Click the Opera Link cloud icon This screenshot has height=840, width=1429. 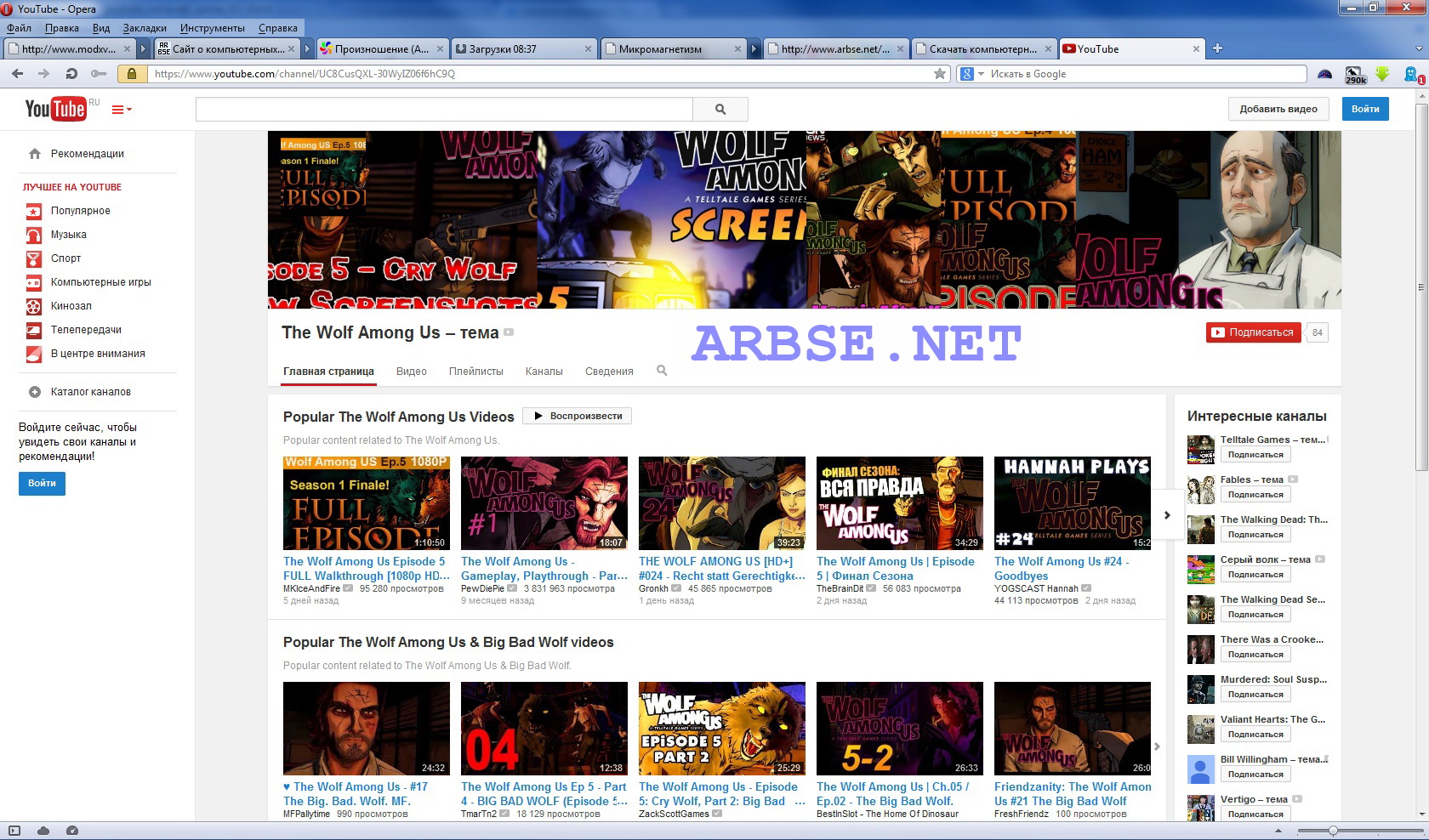tap(43, 831)
